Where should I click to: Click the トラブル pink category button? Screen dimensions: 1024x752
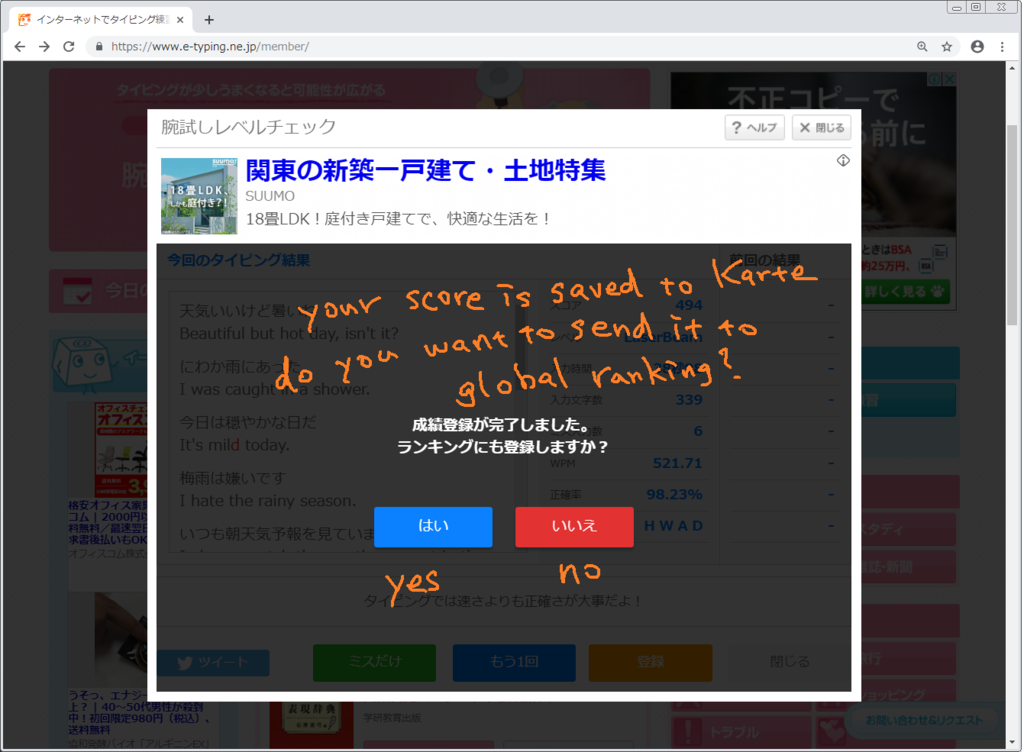742,731
